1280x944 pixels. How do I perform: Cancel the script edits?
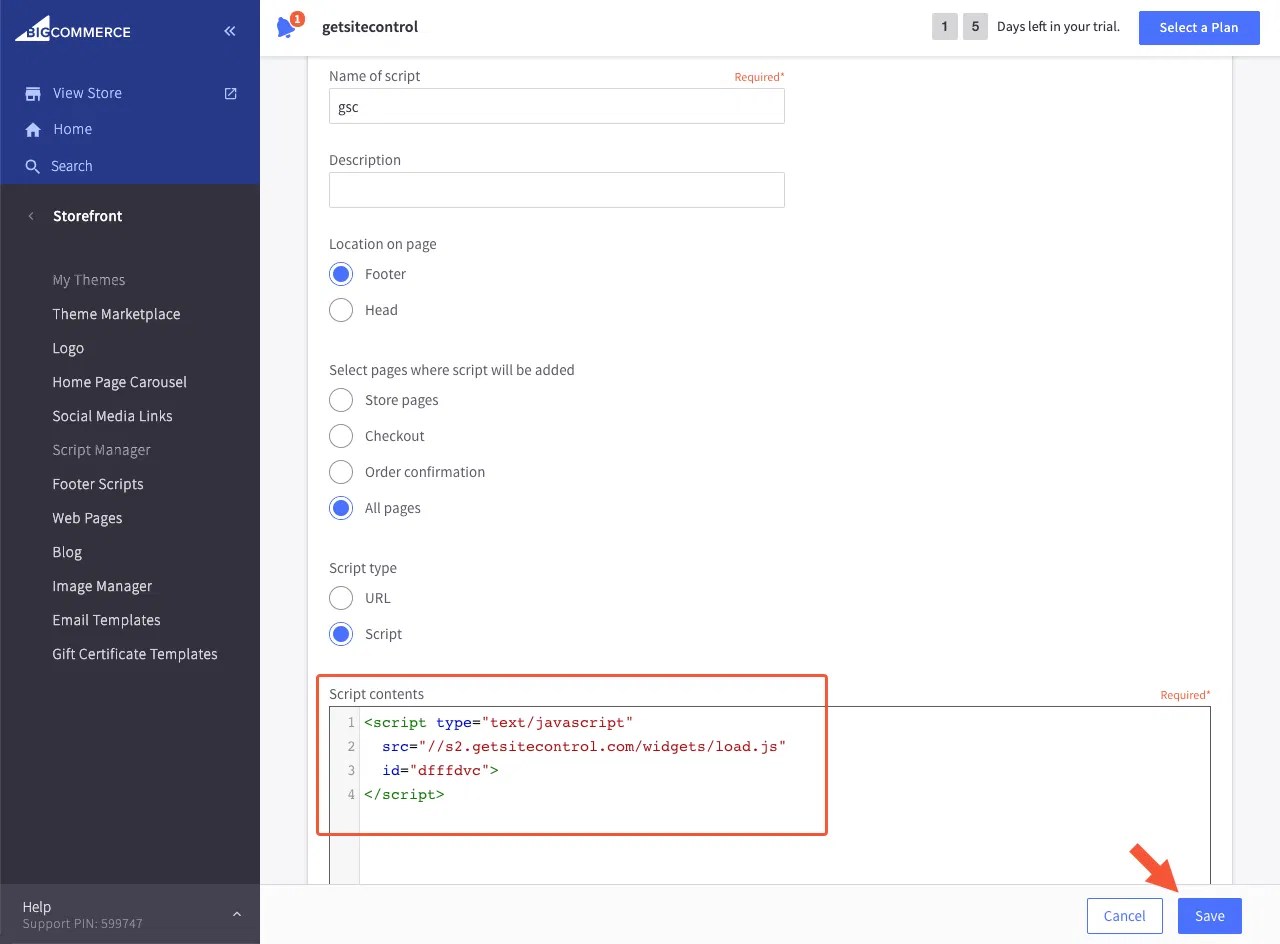pyautogui.click(x=1124, y=915)
